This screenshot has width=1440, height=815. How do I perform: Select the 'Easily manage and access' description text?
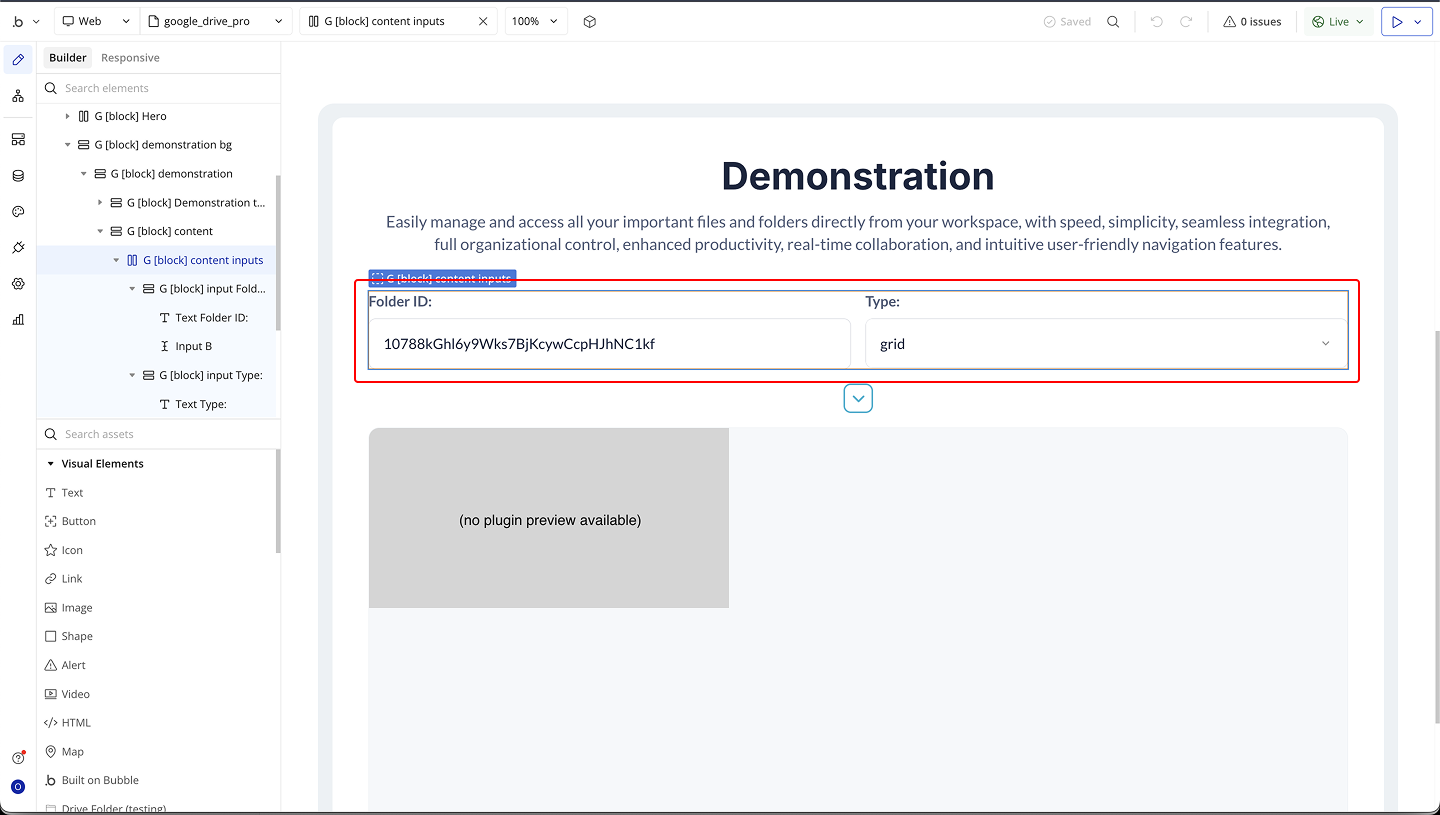tap(858, 233)
